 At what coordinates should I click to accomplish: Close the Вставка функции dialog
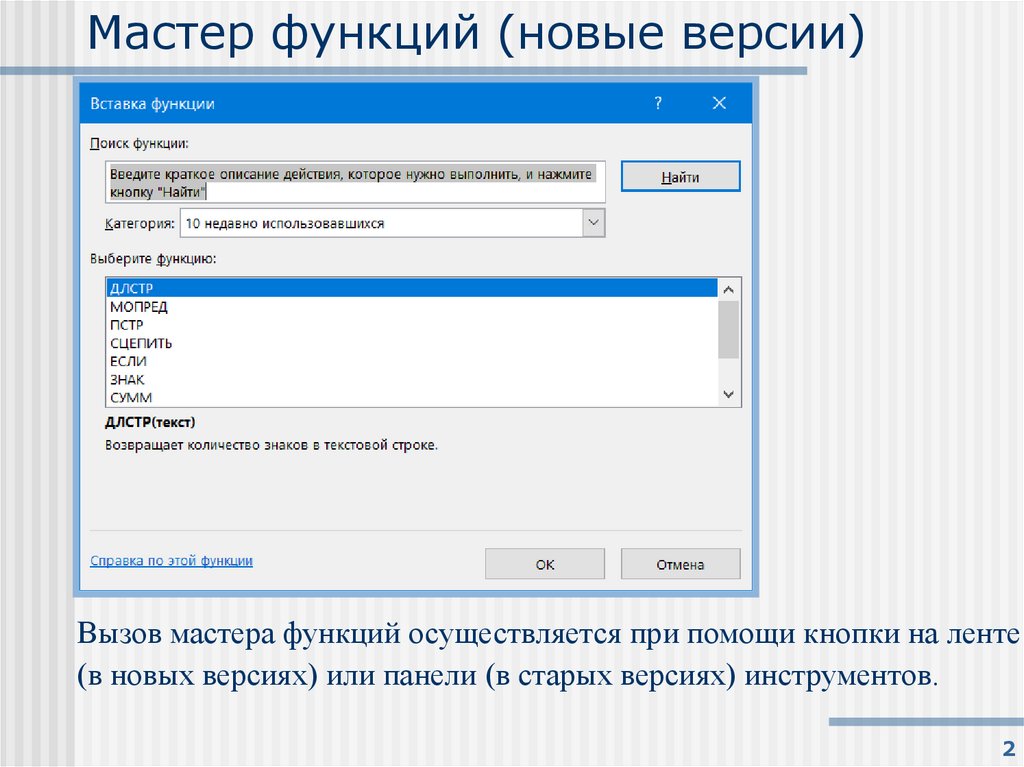click(719, 102)
